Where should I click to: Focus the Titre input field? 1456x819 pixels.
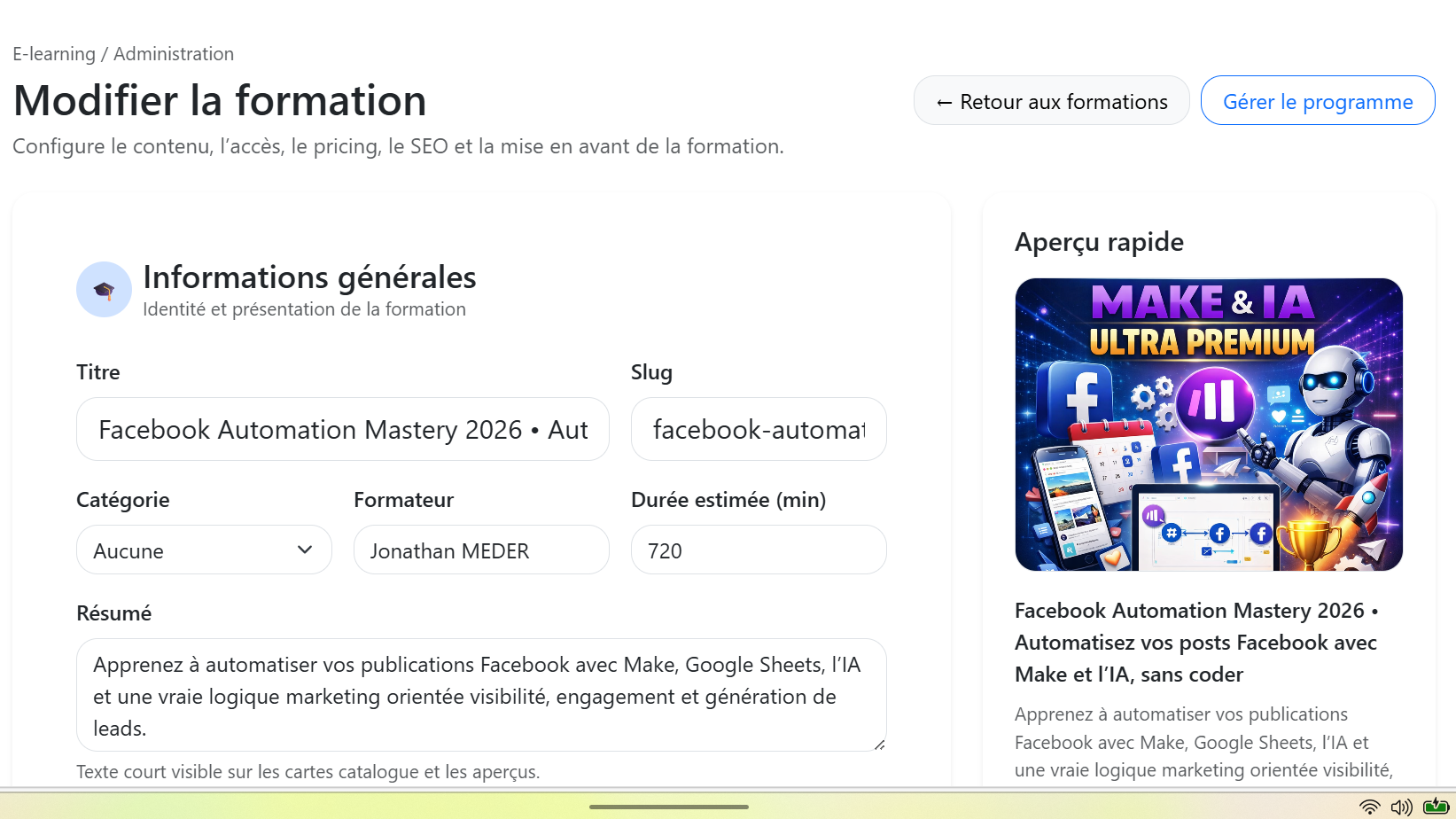(342, 430)
